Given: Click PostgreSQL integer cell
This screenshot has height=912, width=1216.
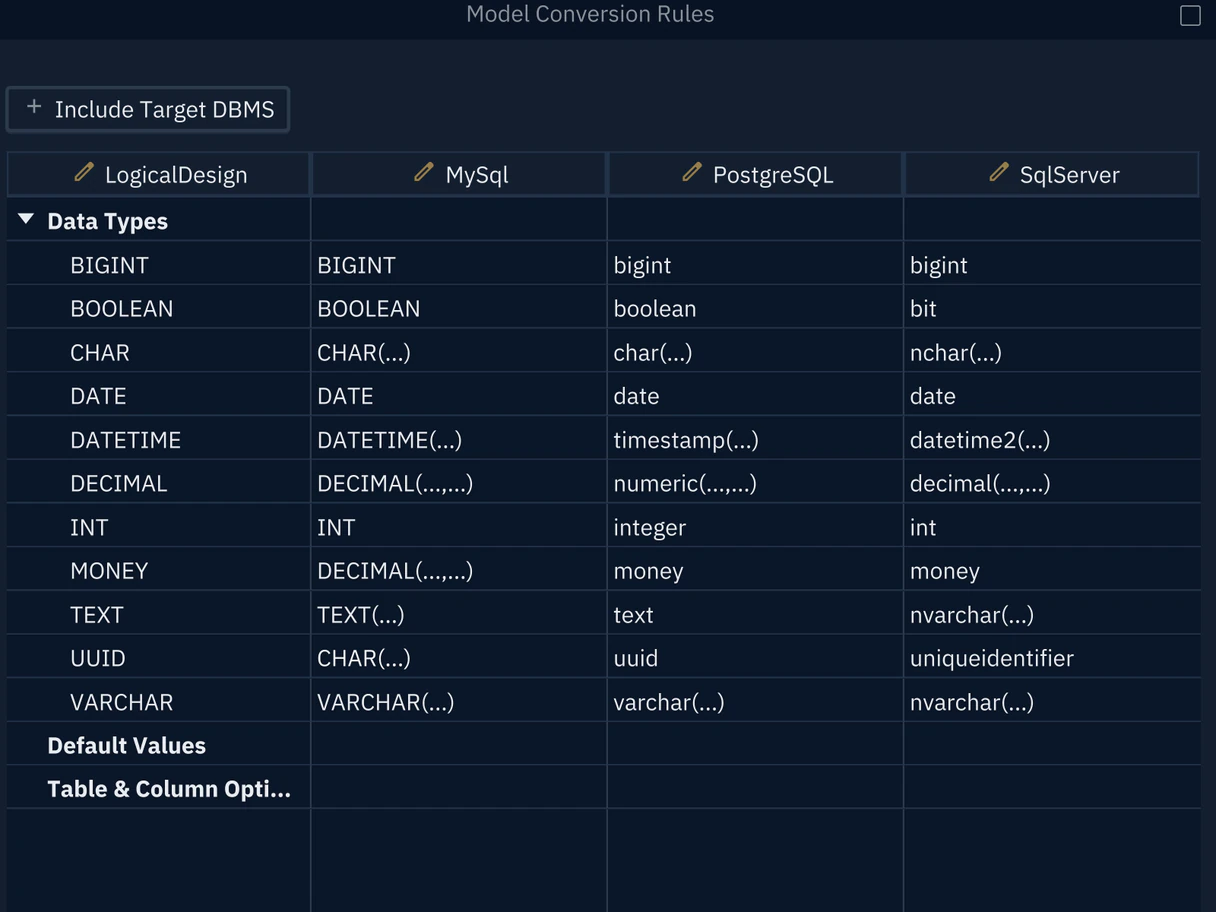Looking at the screenshot, I should [755, 527].
